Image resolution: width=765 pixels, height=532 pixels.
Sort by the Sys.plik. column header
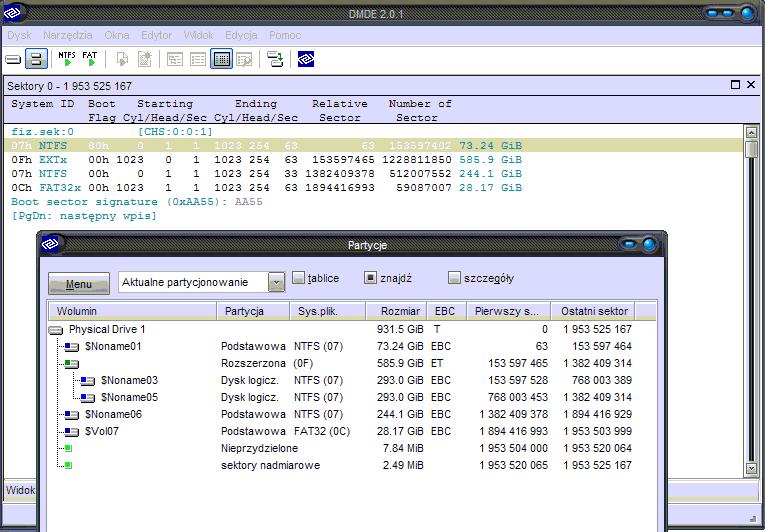328,311
